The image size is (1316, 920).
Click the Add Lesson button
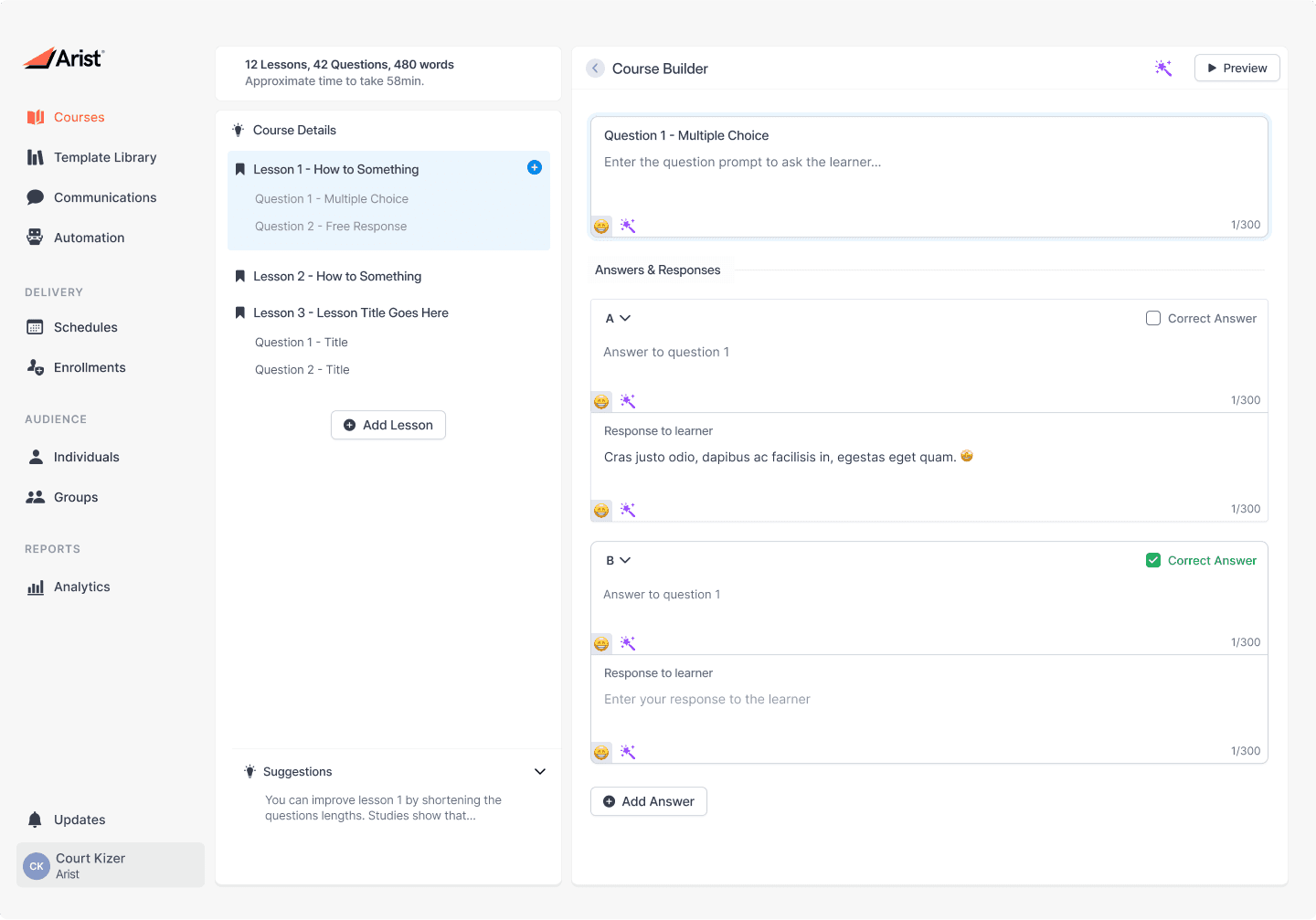(388, 425)
